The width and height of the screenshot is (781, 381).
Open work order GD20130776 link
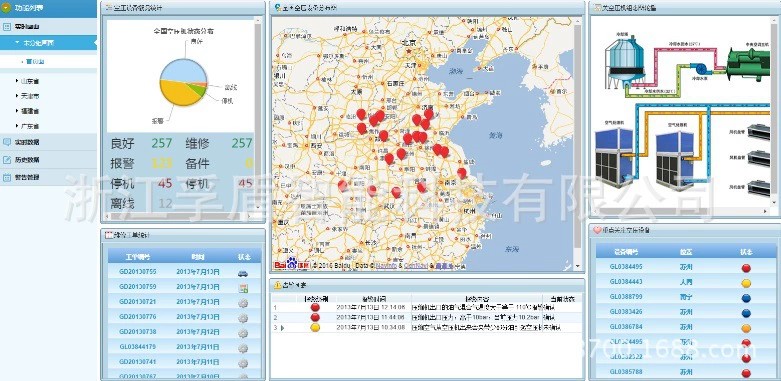137,317
